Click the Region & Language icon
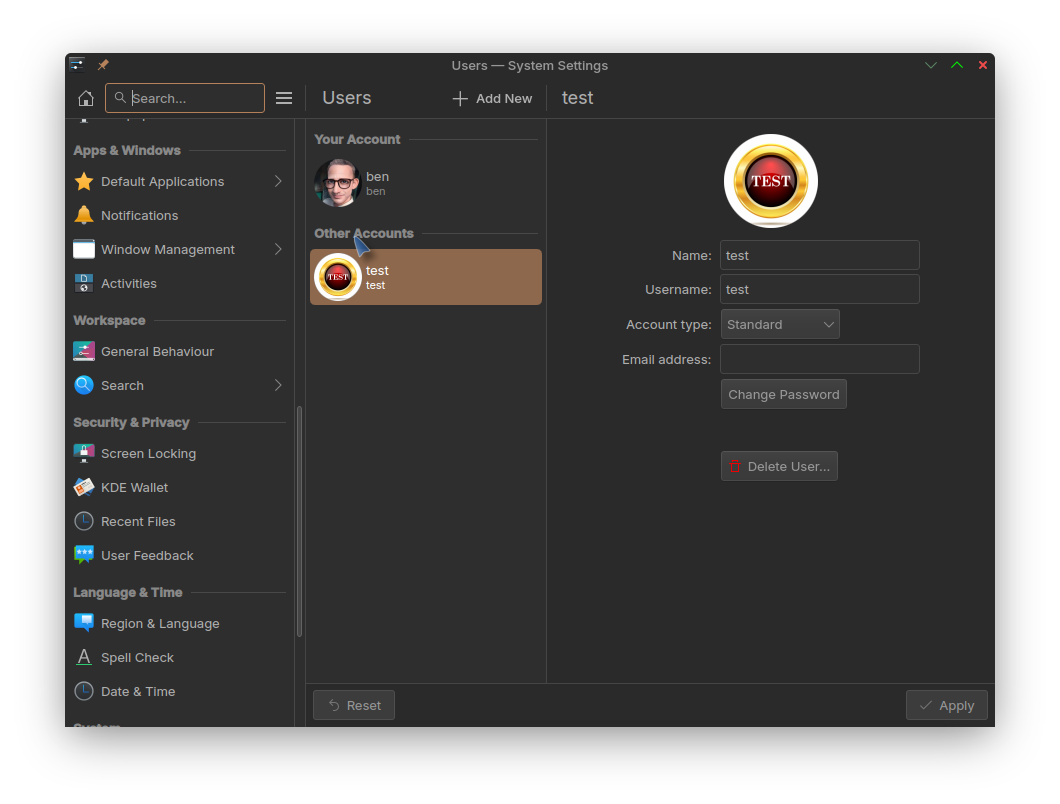This screenshot has width=1060, height=804. 84,623
